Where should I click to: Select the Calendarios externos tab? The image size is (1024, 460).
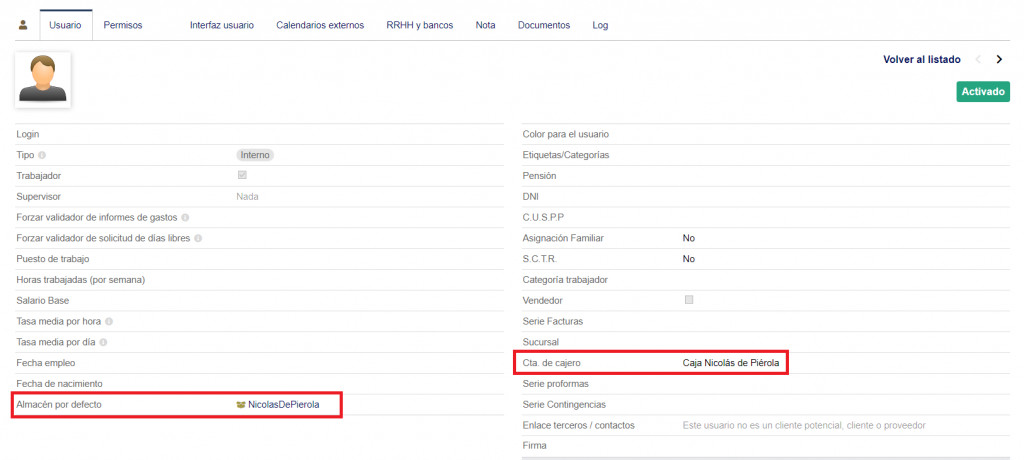click(x=320, y=25)
